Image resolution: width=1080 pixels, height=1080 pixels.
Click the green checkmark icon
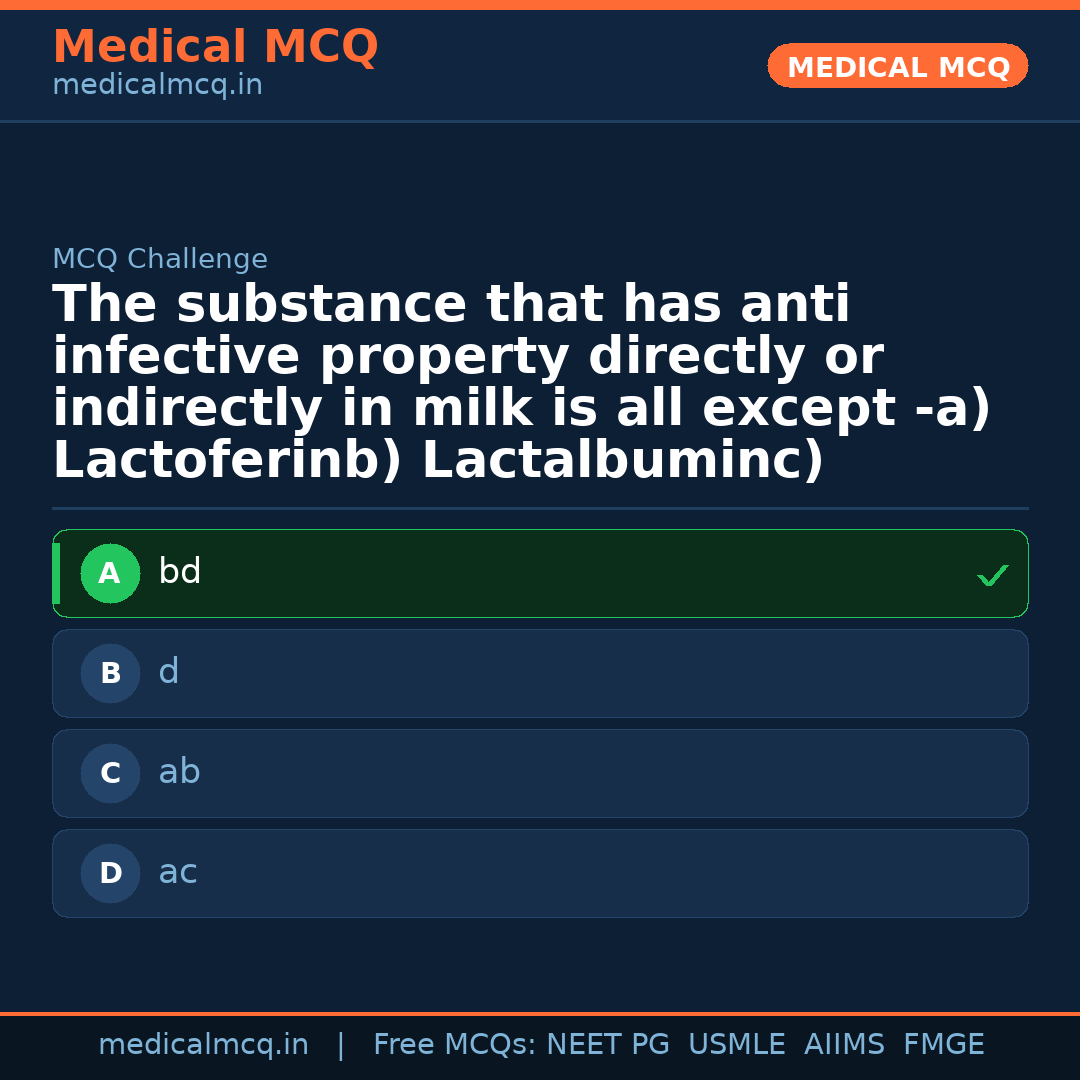(992, 575)
